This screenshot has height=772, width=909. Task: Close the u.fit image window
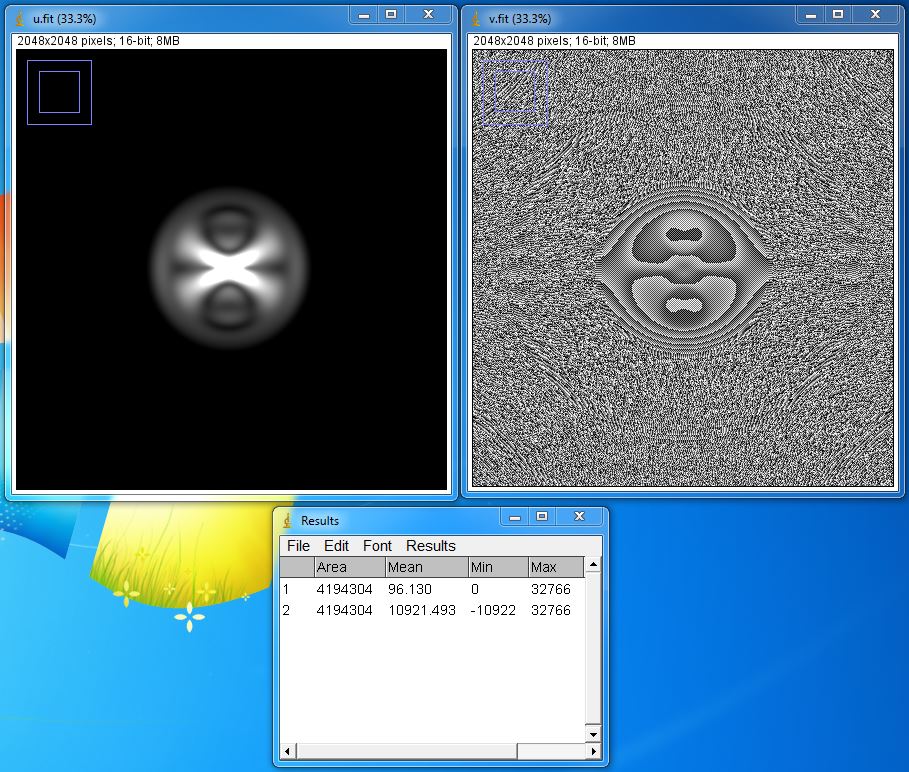click(x=428, y=15)
